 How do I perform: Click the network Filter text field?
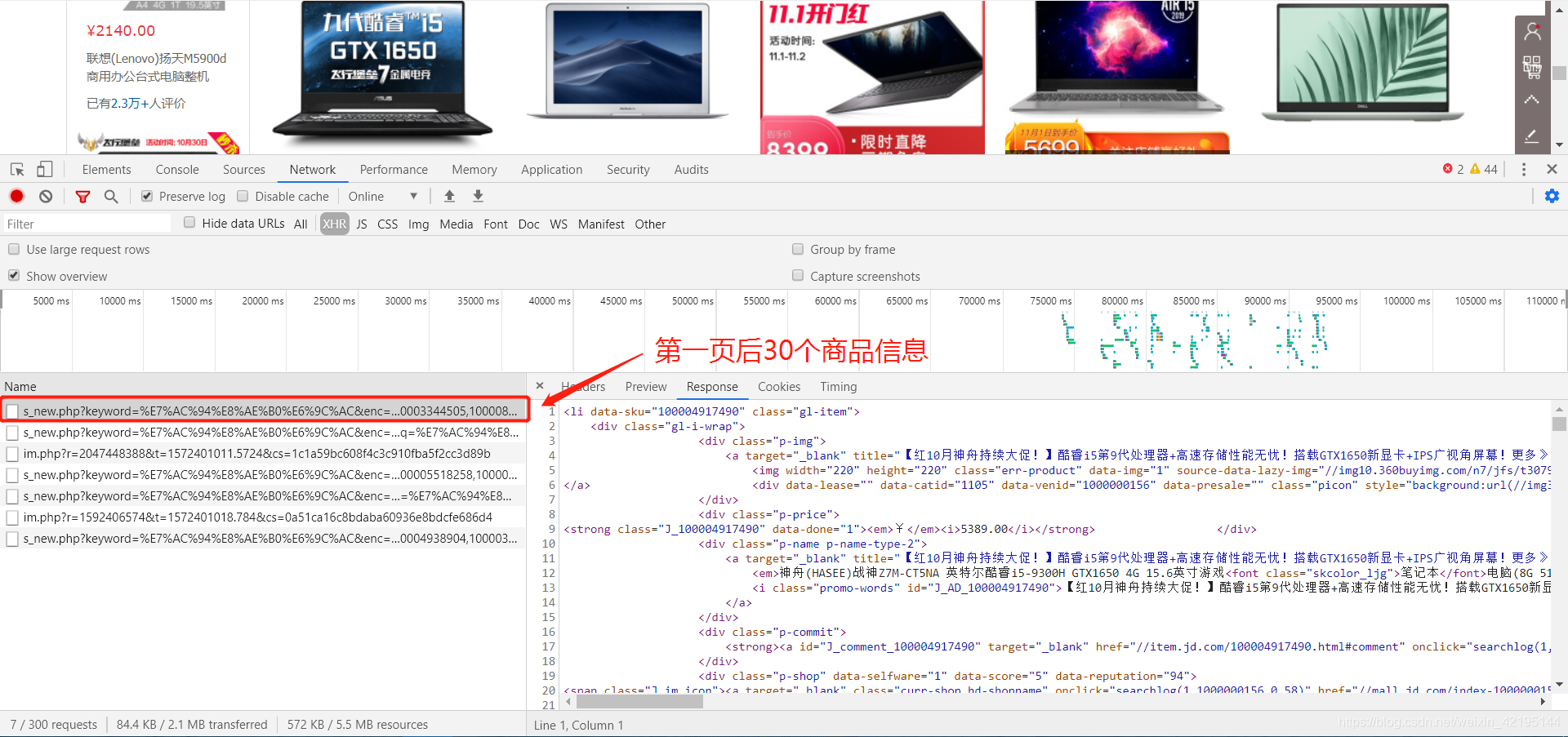click(x=87, y=224)
